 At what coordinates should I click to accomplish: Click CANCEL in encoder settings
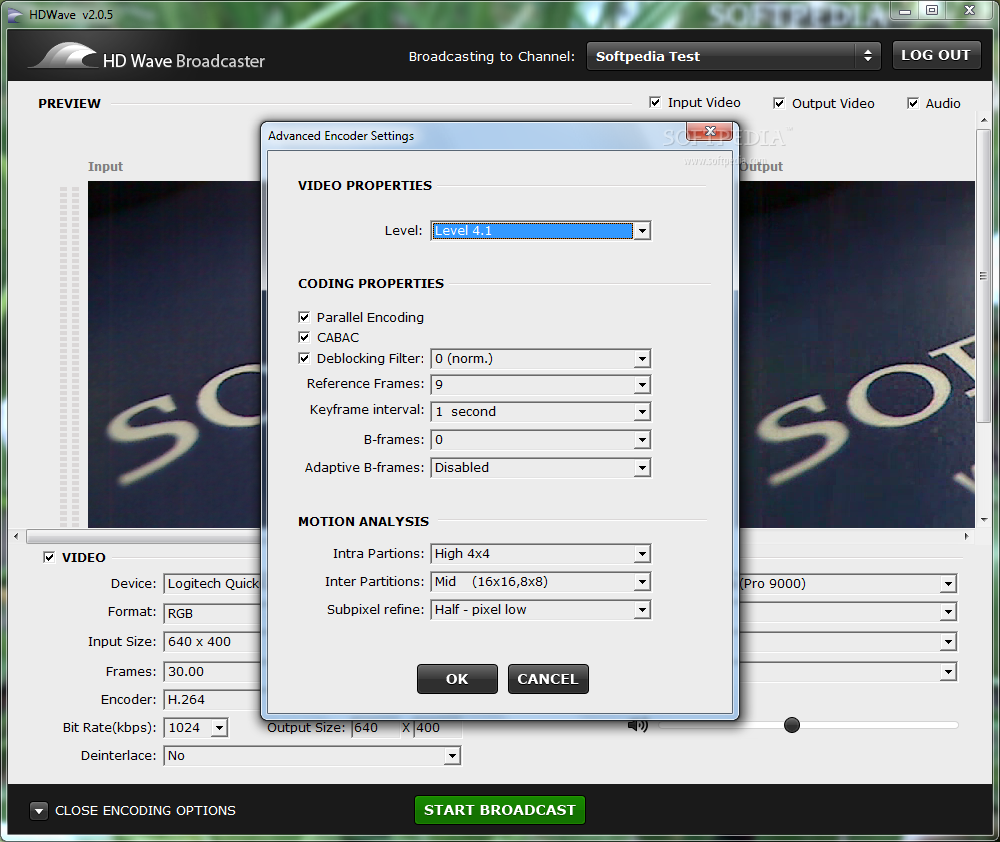click(x=548, y=679)
